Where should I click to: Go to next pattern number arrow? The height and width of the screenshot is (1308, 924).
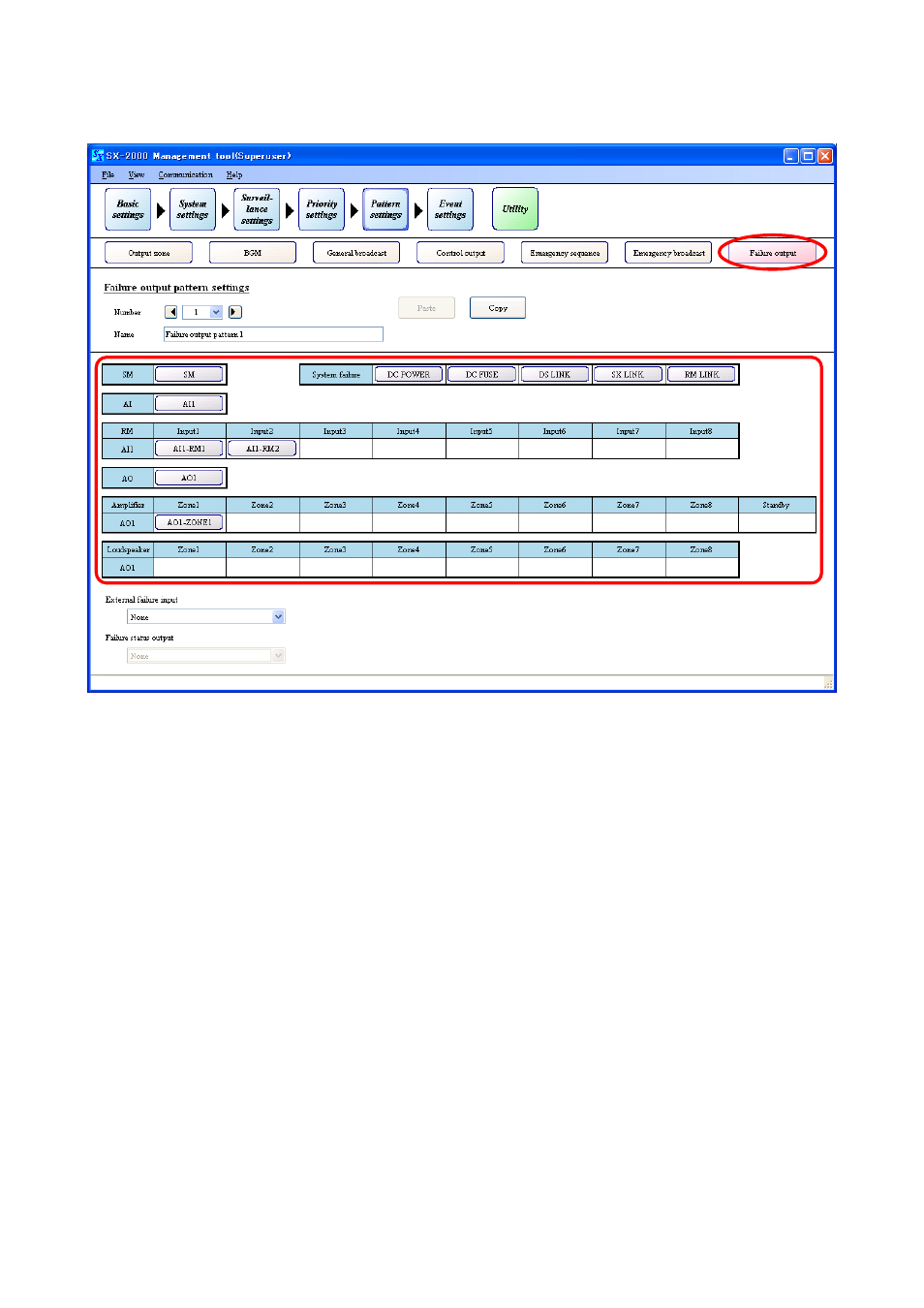(x=235, y=312)
